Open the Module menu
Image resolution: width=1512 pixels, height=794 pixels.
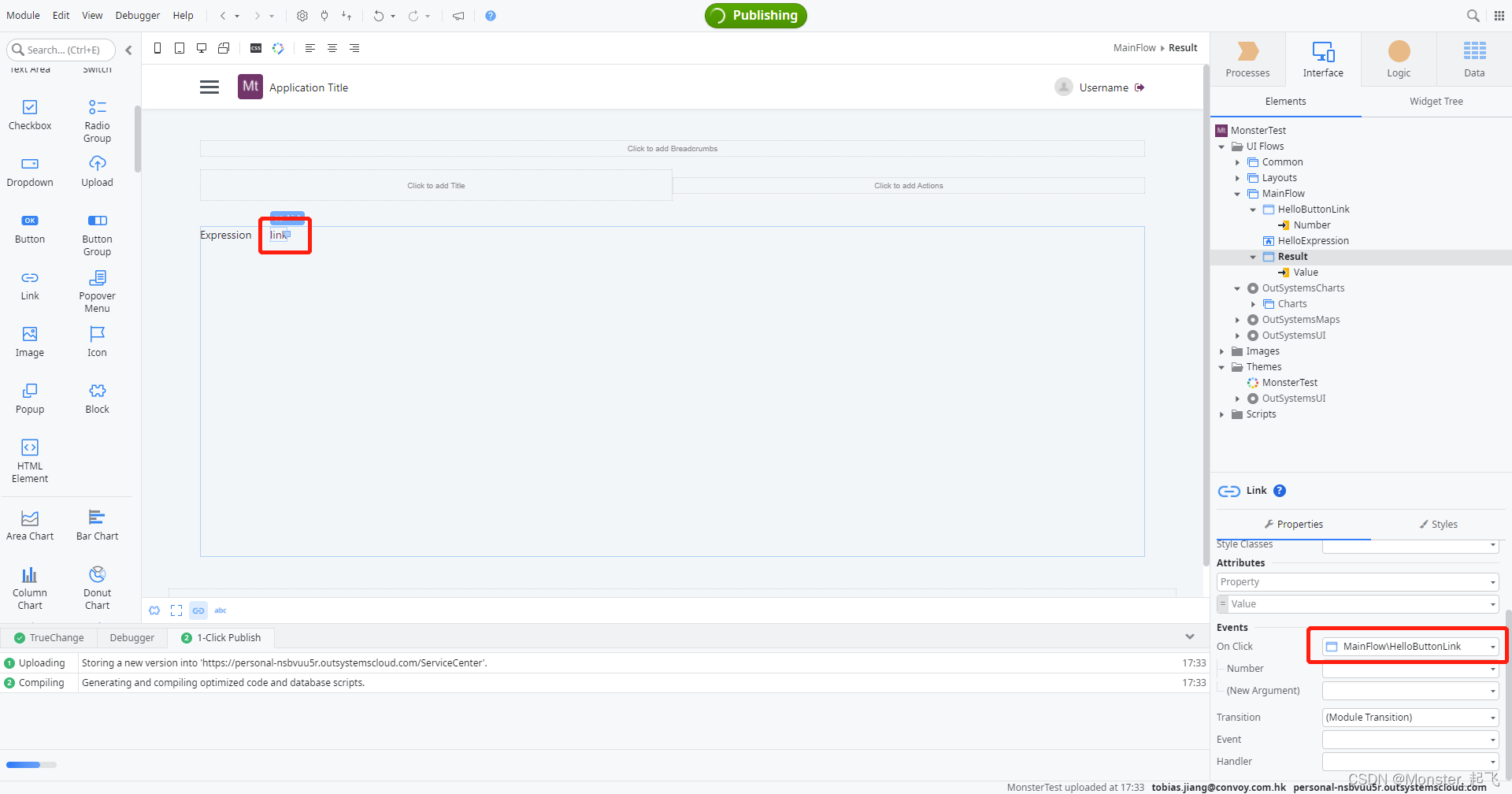[x=23, y=16]
